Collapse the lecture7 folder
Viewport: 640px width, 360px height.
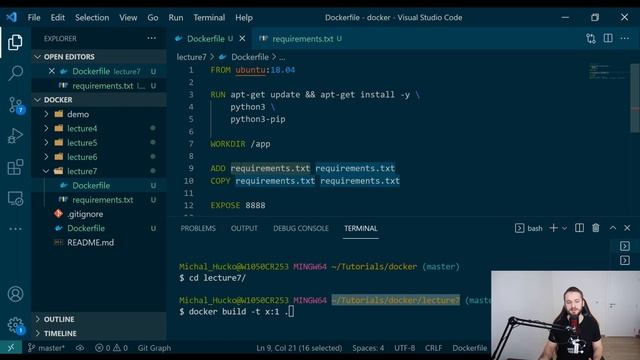coord(46,171)
